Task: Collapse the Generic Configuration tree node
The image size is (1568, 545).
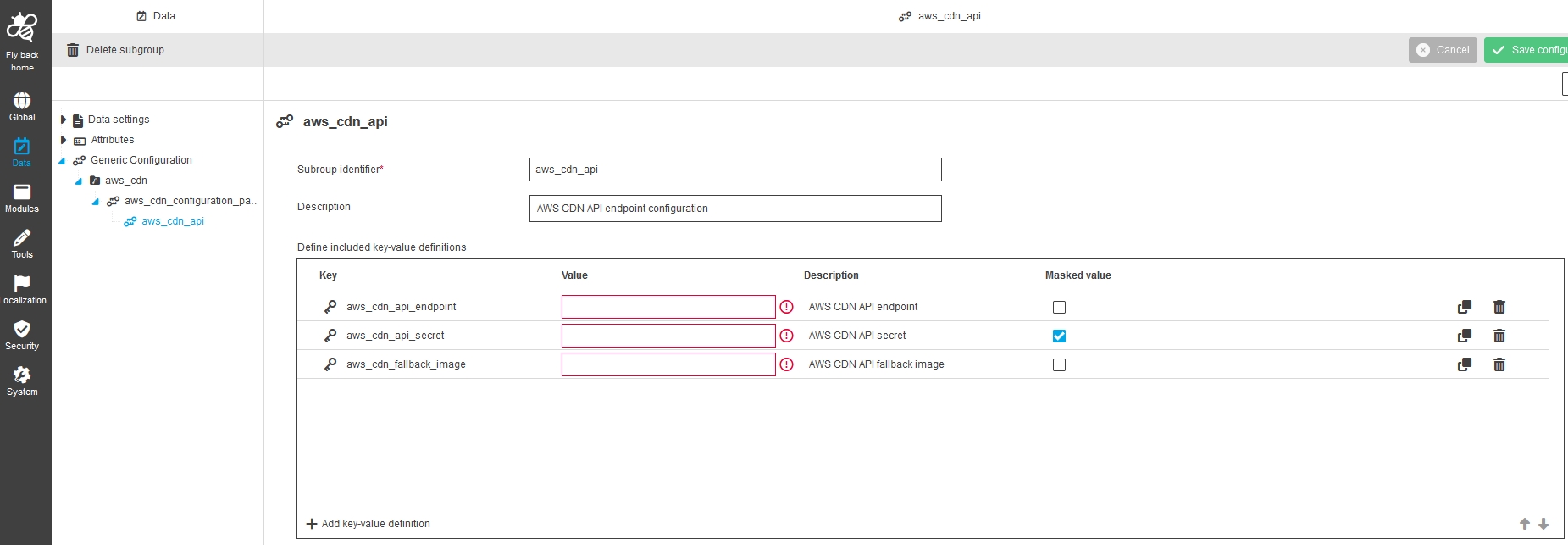Action: click(x=62, y=160)
